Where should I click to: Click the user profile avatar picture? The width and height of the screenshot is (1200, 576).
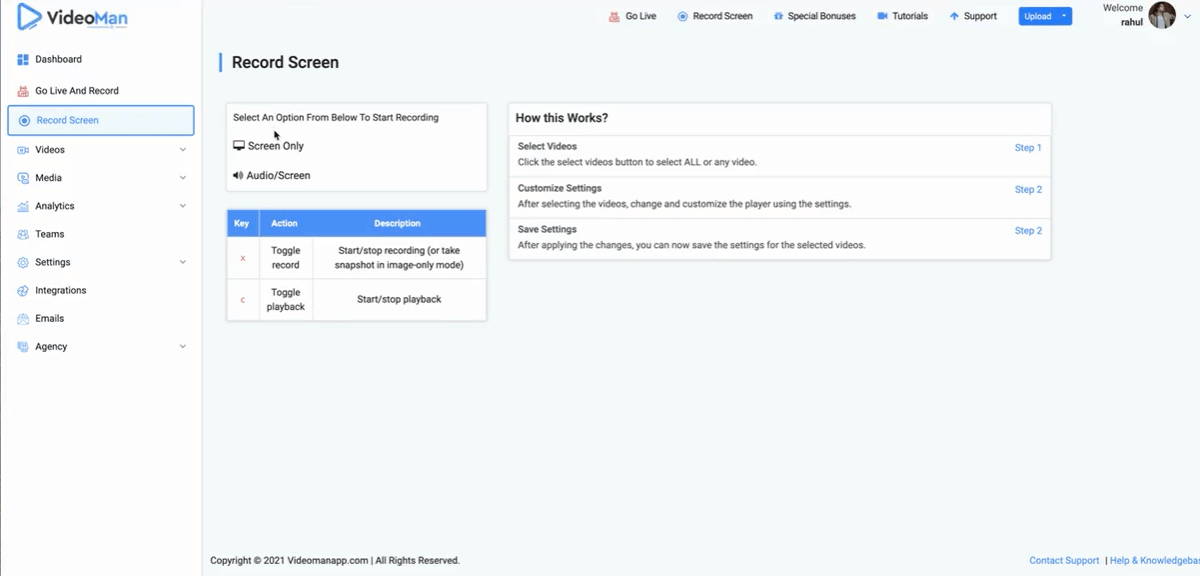point(1161,15)
